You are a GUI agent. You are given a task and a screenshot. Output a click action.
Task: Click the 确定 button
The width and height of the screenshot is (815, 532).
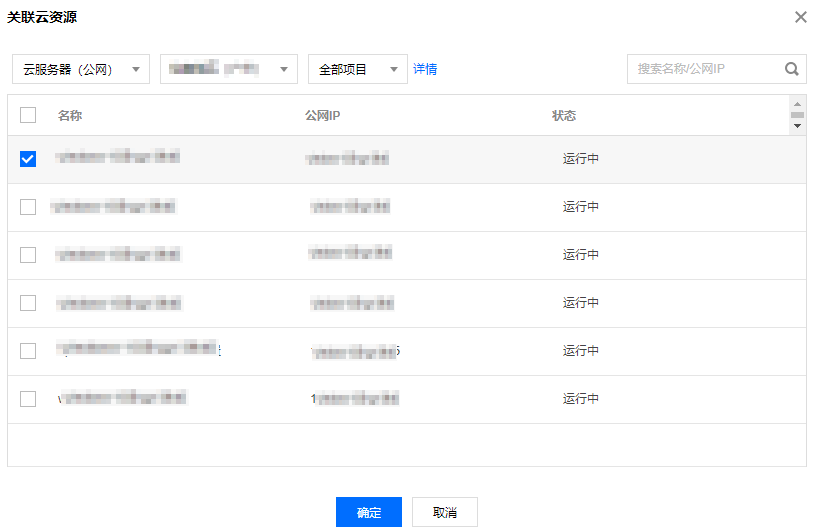(369, 512)
